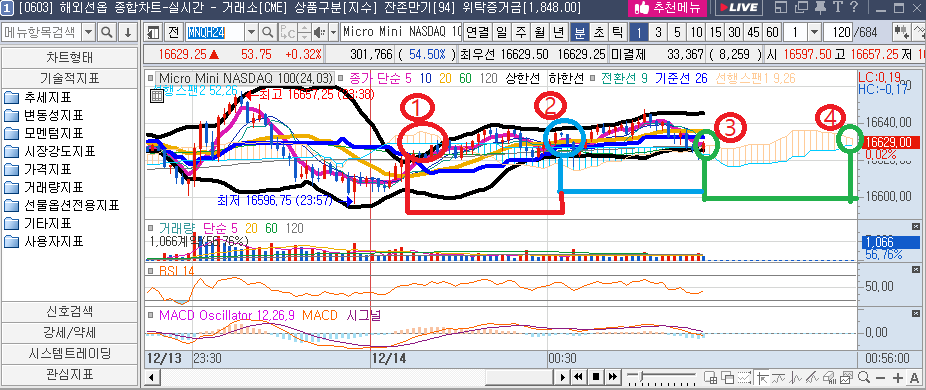This screenshot has width=926, height=390.
Task: Click the plus zoom-in icon in the bottom toolbar
Action: [x=898, y=377]
